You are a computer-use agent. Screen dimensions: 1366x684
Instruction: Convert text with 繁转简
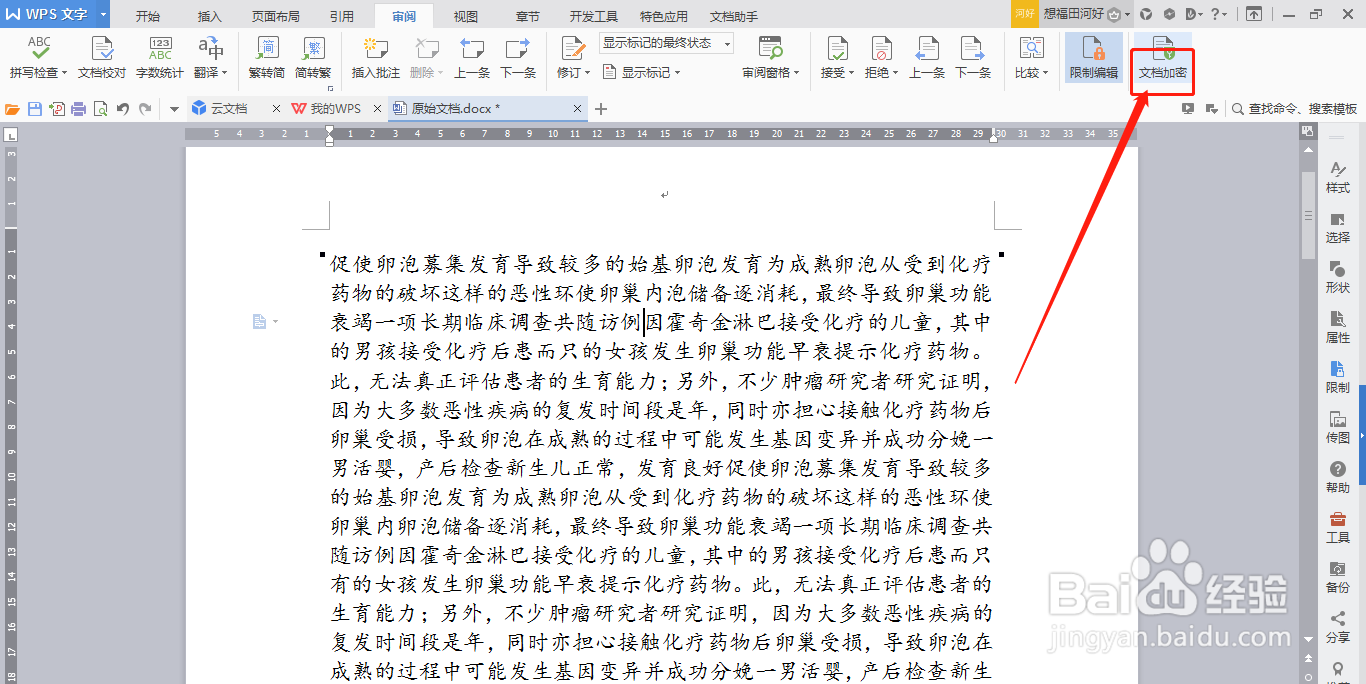tap(267, 57)
